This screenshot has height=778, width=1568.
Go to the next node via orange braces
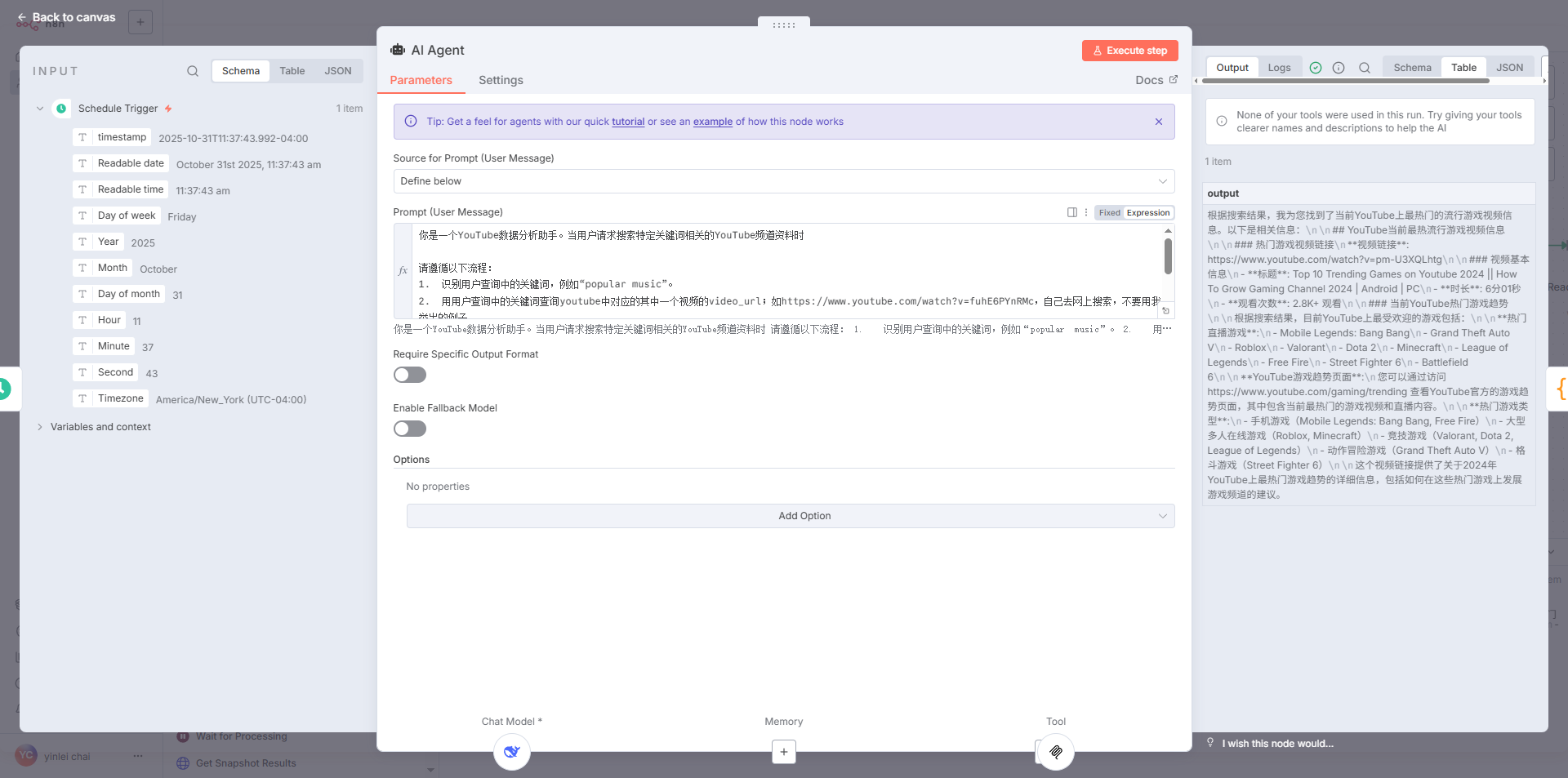coord(1561,389)
